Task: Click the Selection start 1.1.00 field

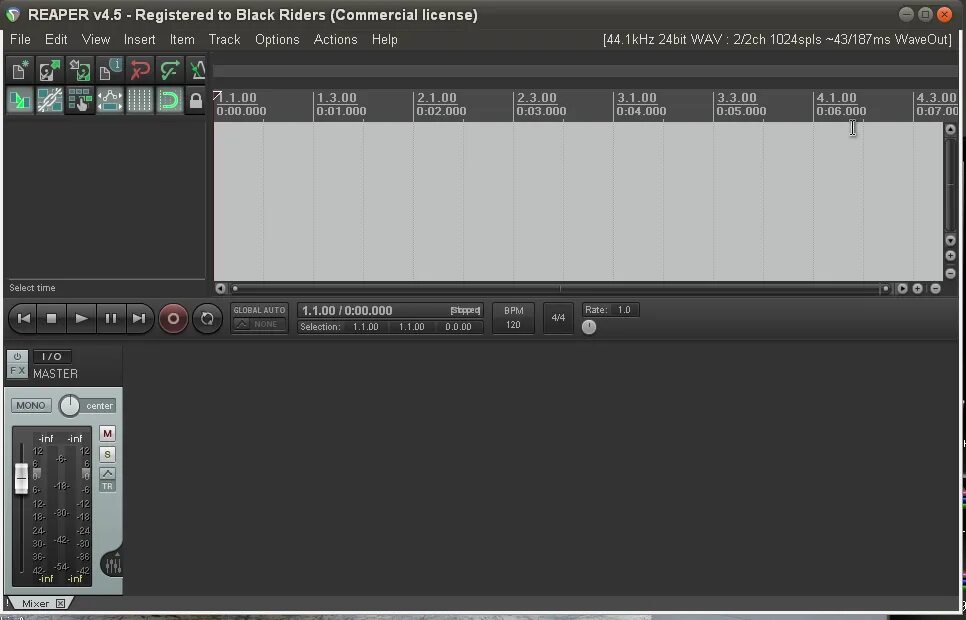Action: [x=365, y=327]
